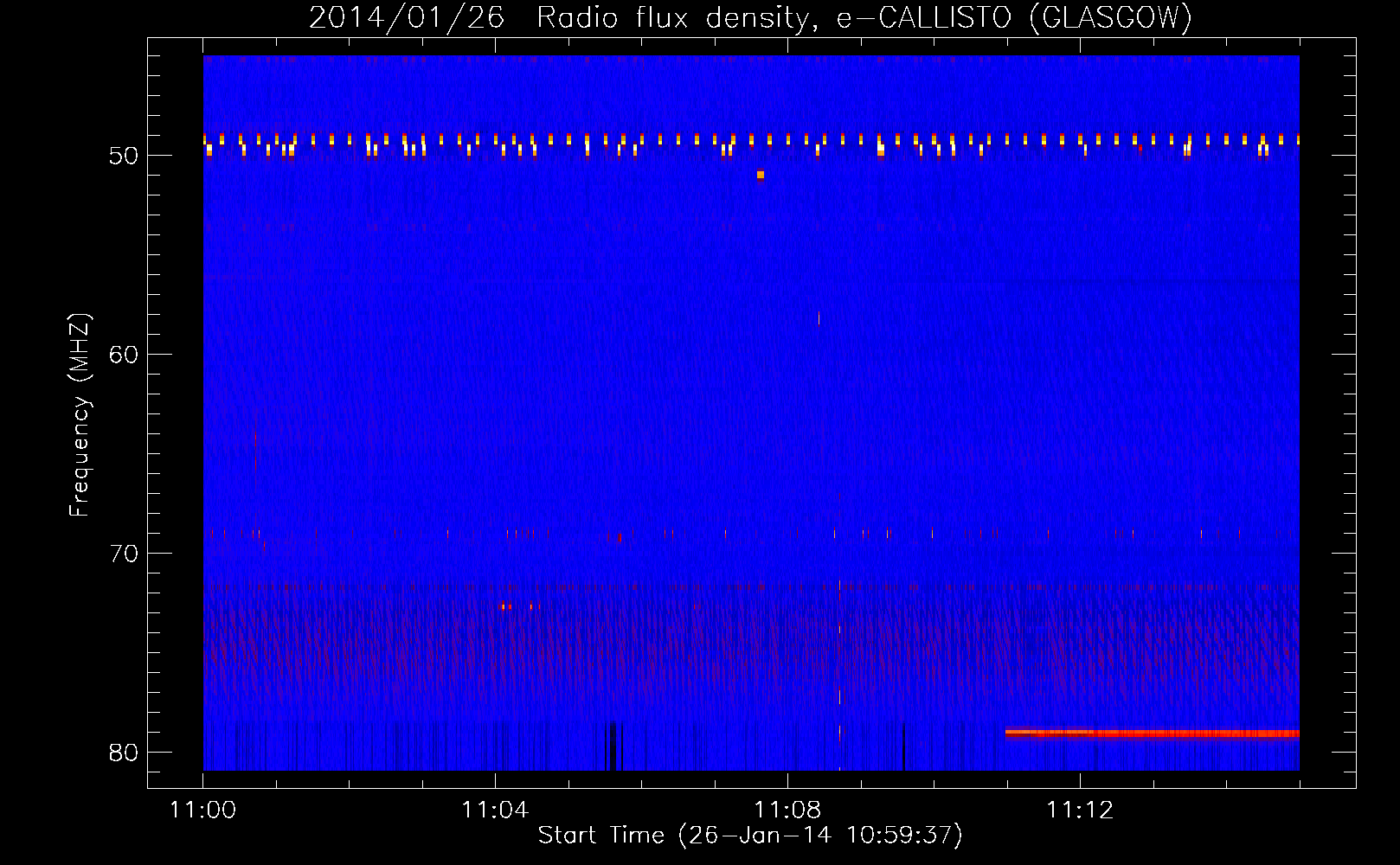This screenshot has width=1400, height=865.
Task: Click the bright red emission band near 79 MHz
Action: (1153, 734)
